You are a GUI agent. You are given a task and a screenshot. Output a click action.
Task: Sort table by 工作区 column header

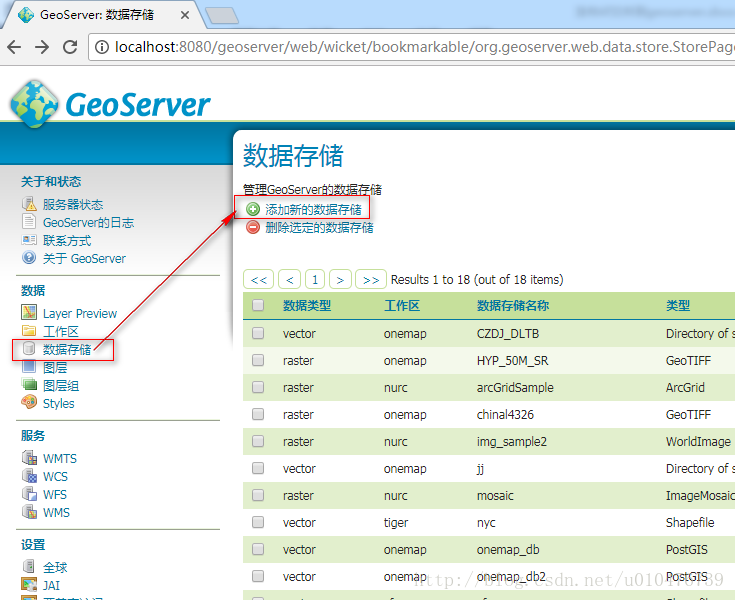click(x=402, y=306)
